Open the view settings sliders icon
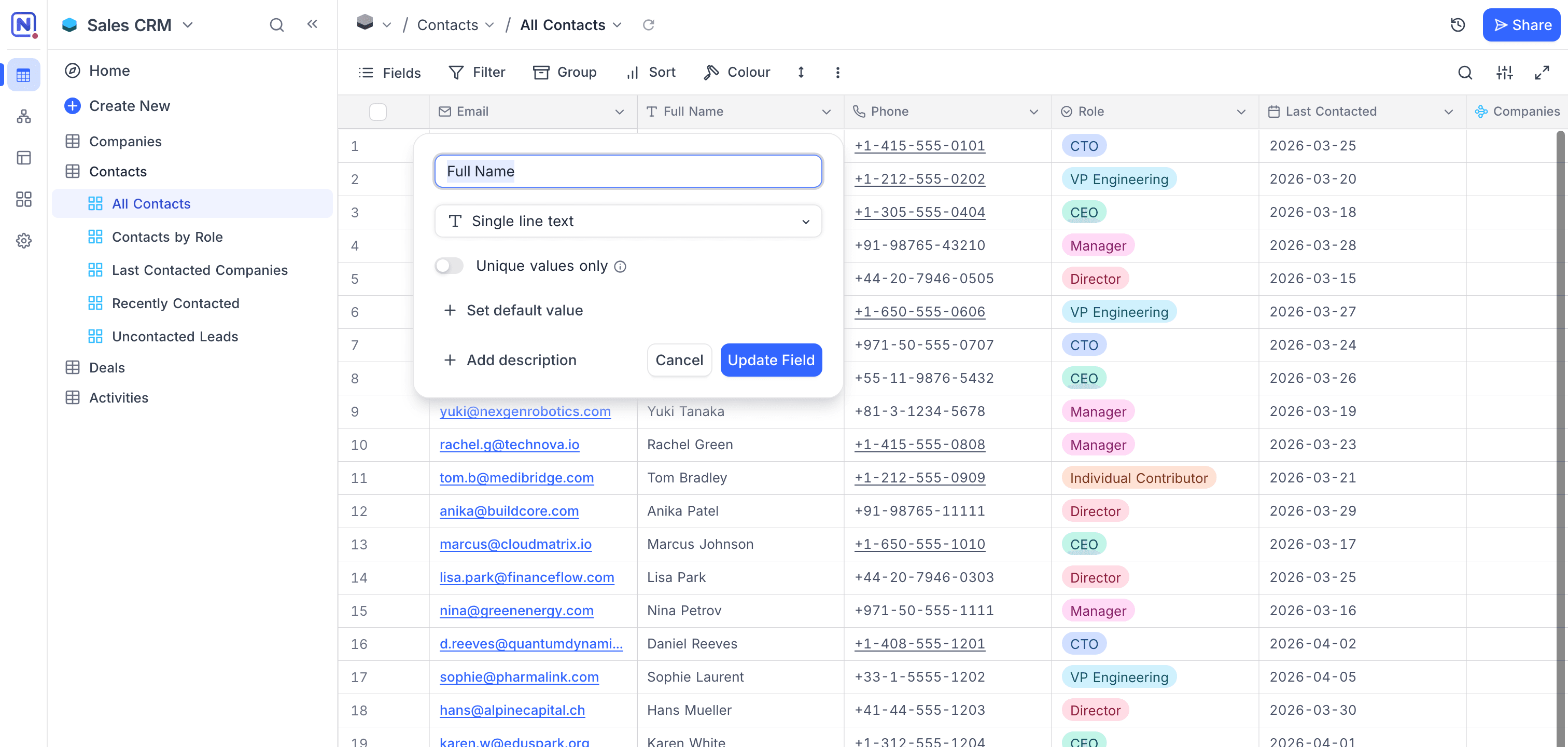The height and width of the screenshot is (747, 1568). point(1505,73)
